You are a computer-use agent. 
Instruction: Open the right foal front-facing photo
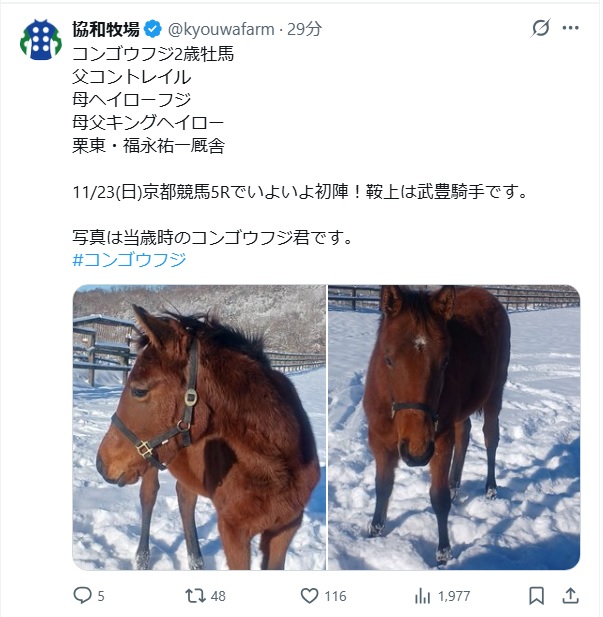click(x=454, y=427)
